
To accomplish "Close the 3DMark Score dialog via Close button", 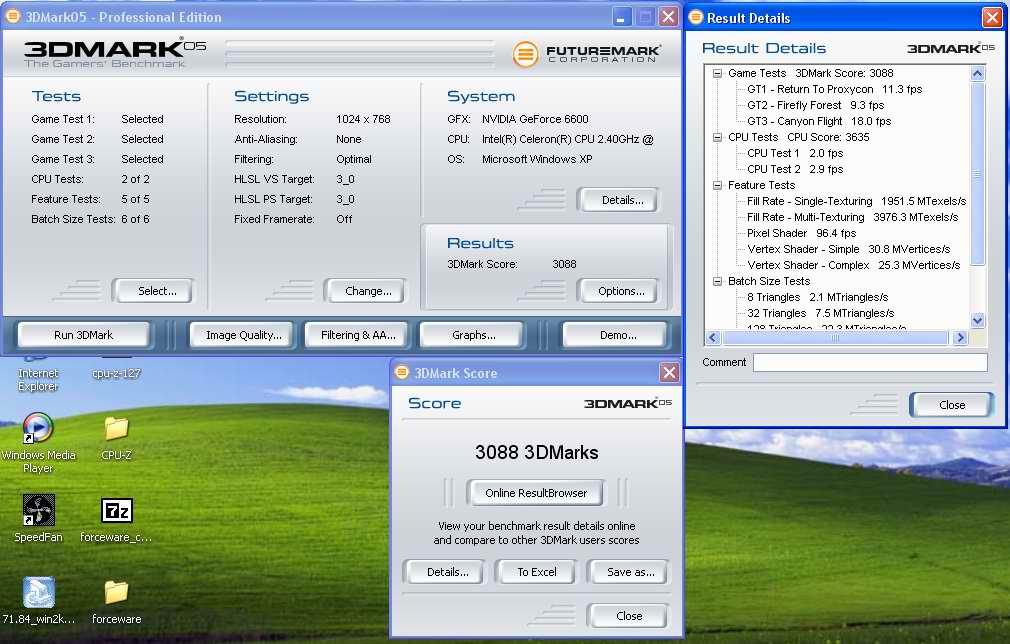I will click(628, 616).
